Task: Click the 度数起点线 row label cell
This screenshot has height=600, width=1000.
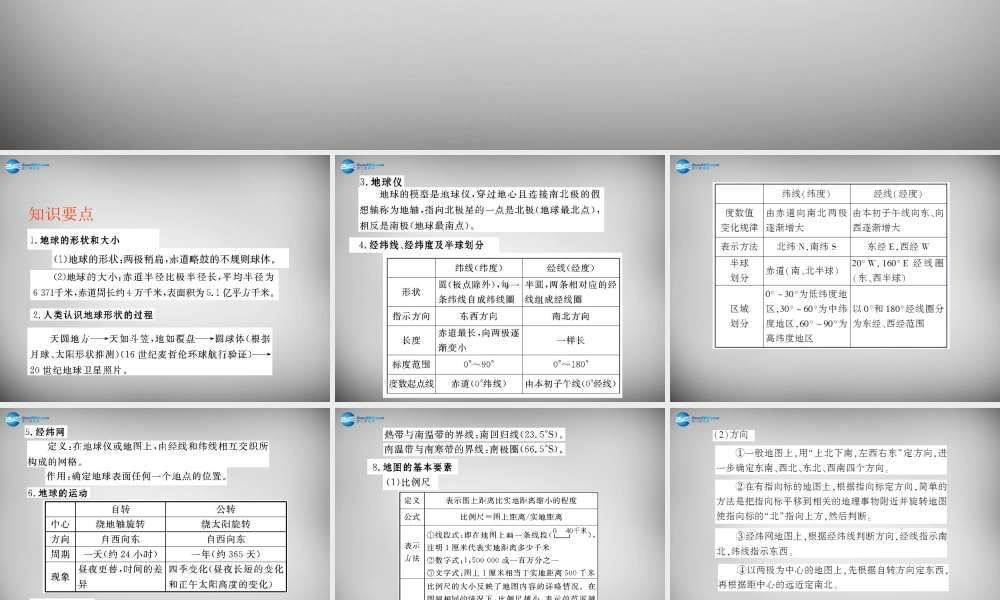Action: (411, 383)
